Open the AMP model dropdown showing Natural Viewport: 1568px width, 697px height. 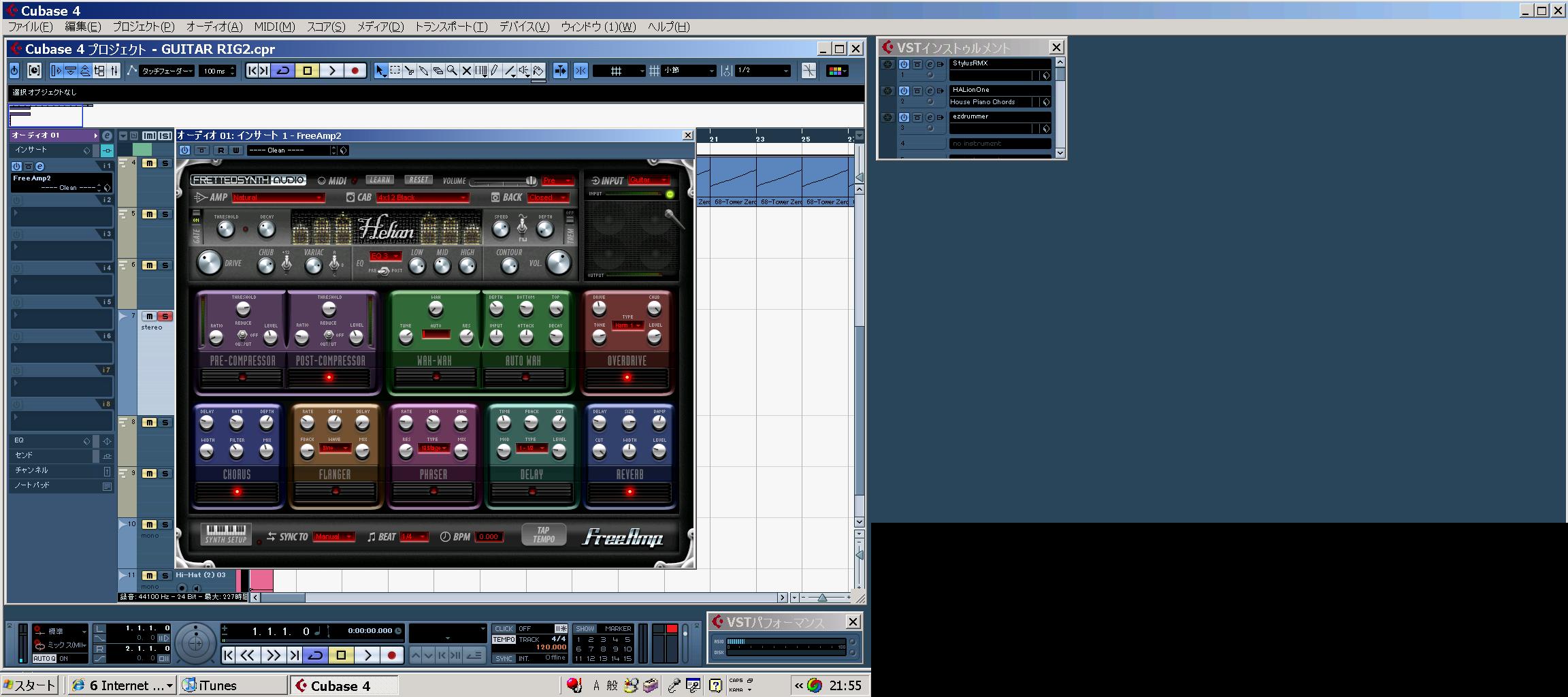(x=278, y=197)
